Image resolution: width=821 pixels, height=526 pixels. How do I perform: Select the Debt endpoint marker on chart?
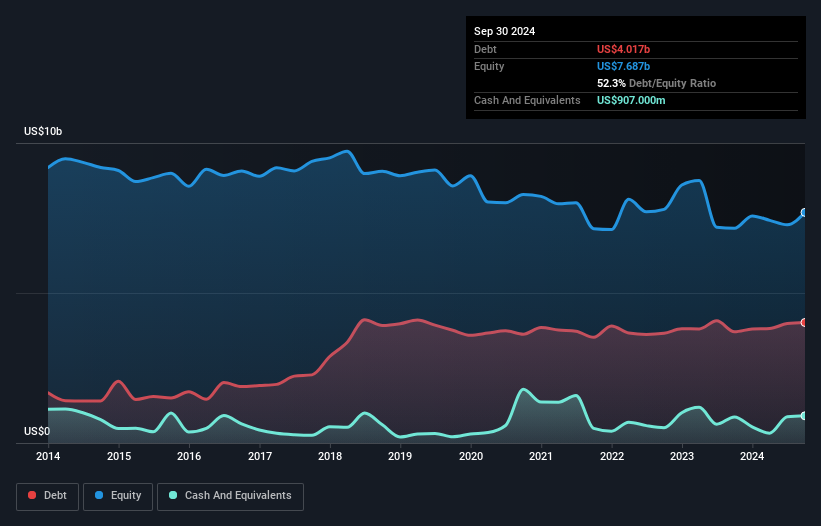804,322
